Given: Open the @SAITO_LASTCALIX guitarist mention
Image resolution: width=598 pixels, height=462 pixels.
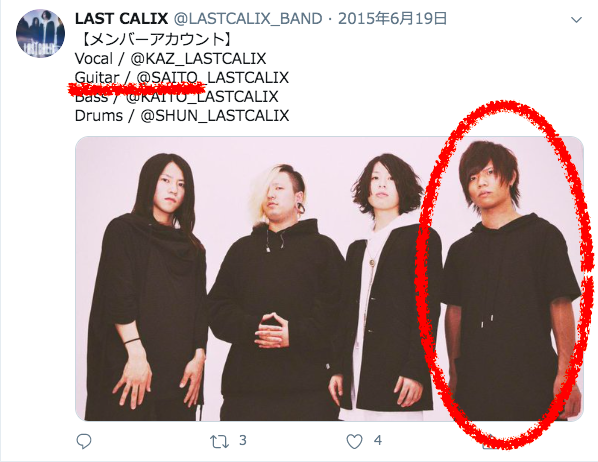Looking at the screenshot, I should [x=212, y=78].
